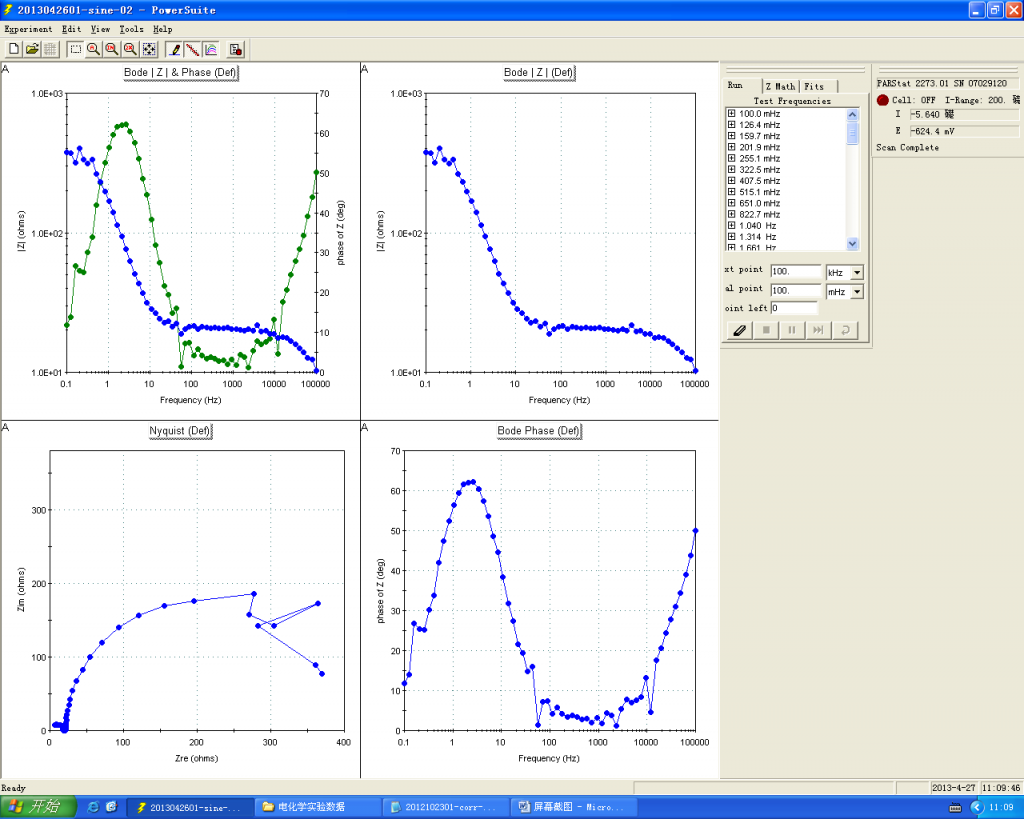Click the multi-curve overlay graph icon
1024x819 pixels.
coord(210,49)
